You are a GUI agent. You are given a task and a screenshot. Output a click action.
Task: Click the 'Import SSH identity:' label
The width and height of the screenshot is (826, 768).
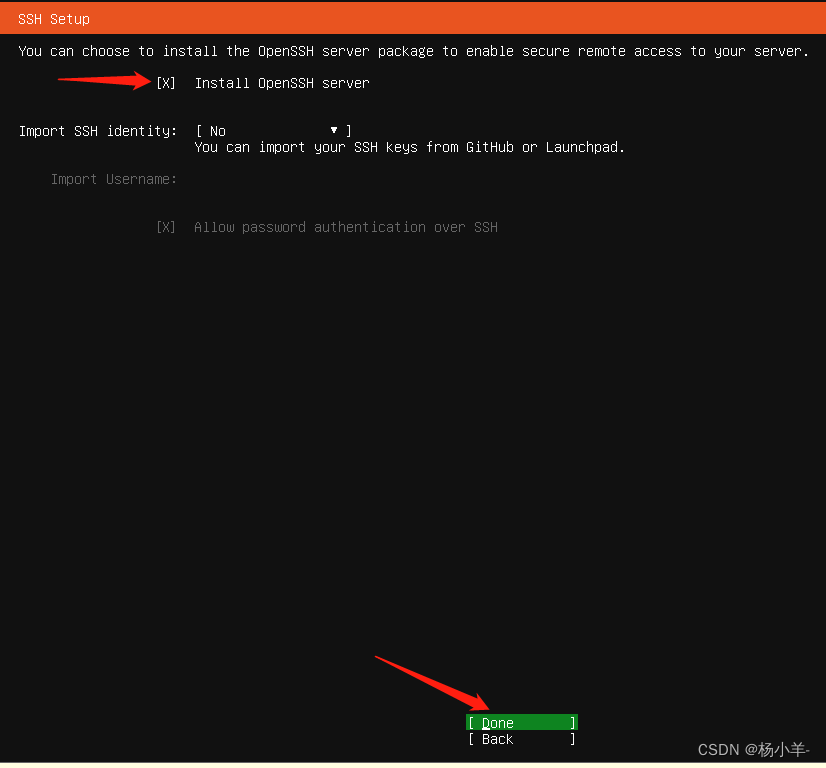(x=98, y=131)
